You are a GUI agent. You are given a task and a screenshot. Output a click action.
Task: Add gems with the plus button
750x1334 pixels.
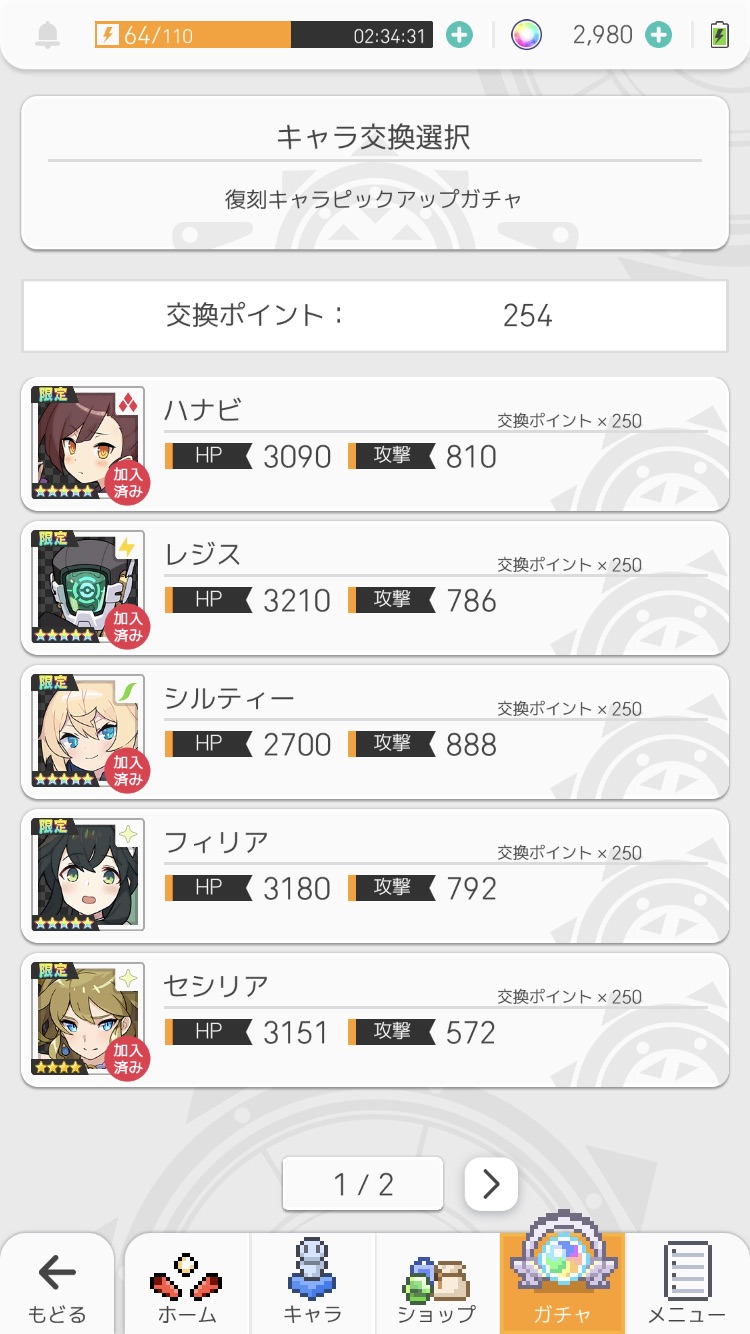tap(658, 36)
